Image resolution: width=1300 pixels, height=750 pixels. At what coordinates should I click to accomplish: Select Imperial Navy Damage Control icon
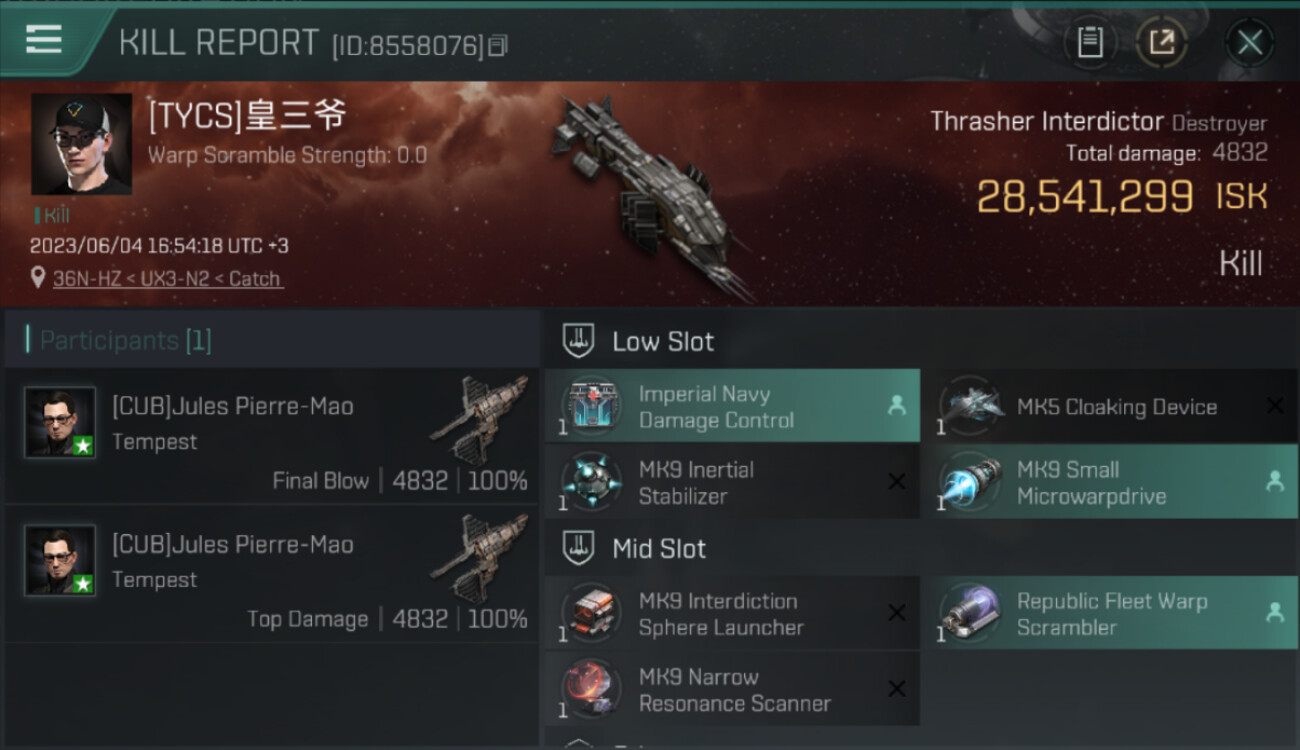click(589, 406)
